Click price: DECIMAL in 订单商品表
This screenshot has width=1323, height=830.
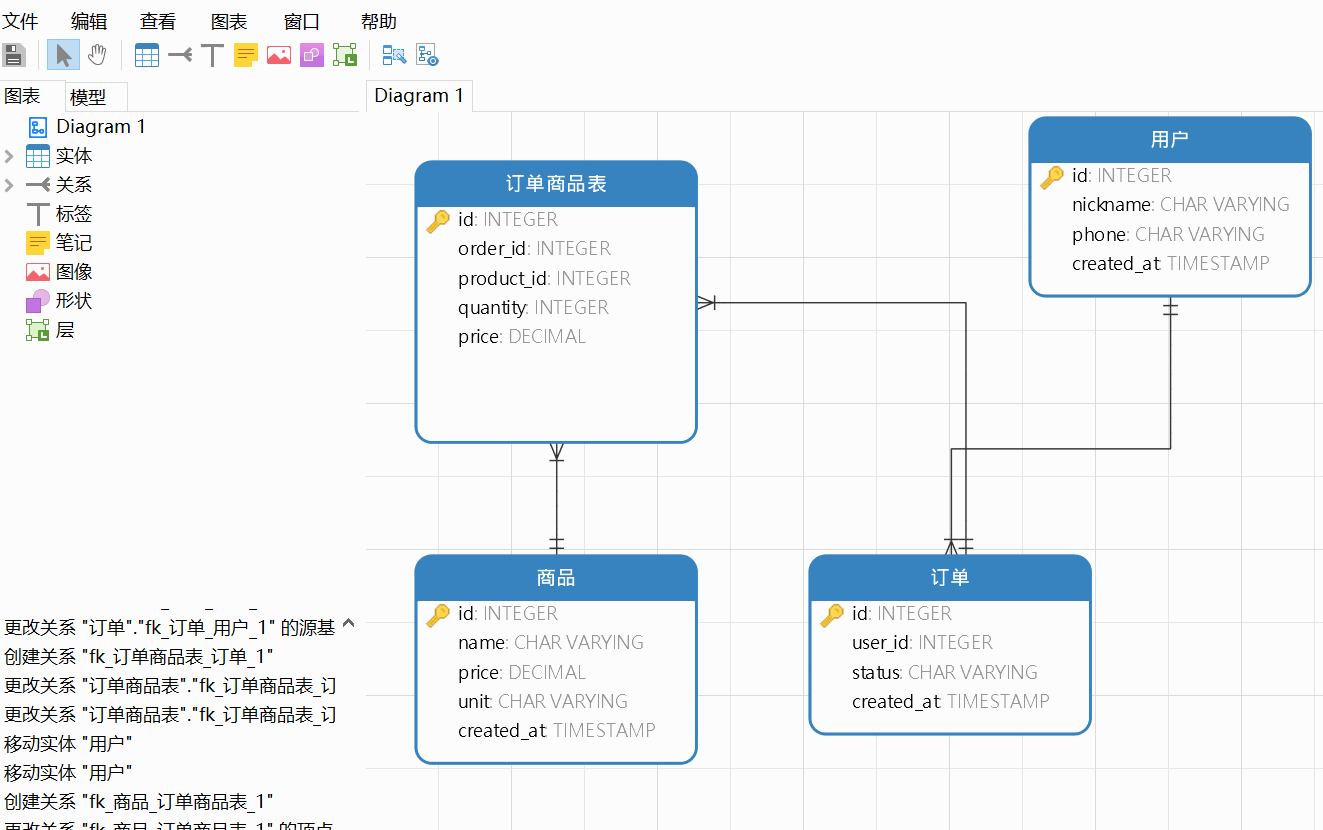pos(522,337)
